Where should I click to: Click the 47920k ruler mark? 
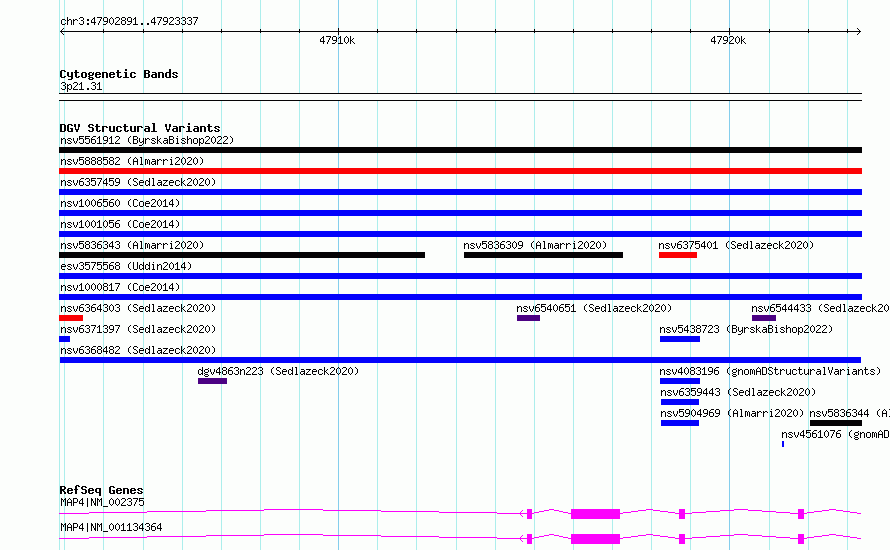pos(728,40)
